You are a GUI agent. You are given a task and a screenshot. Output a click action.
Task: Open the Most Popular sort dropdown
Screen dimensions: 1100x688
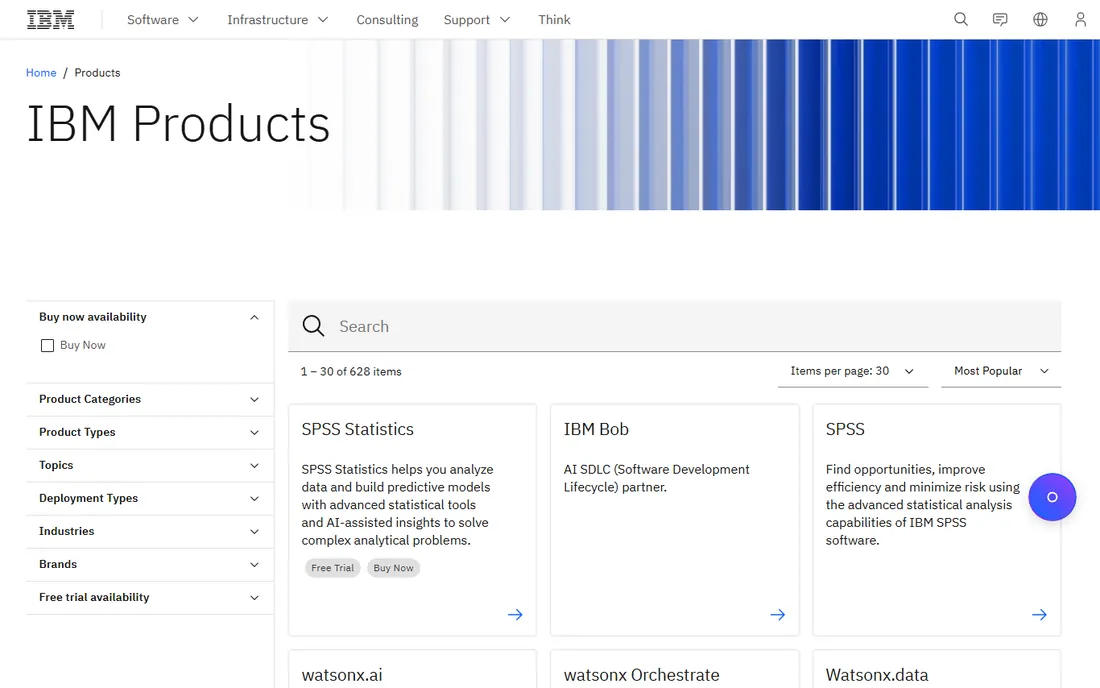pyautogui.click(x=1000, y=371)
